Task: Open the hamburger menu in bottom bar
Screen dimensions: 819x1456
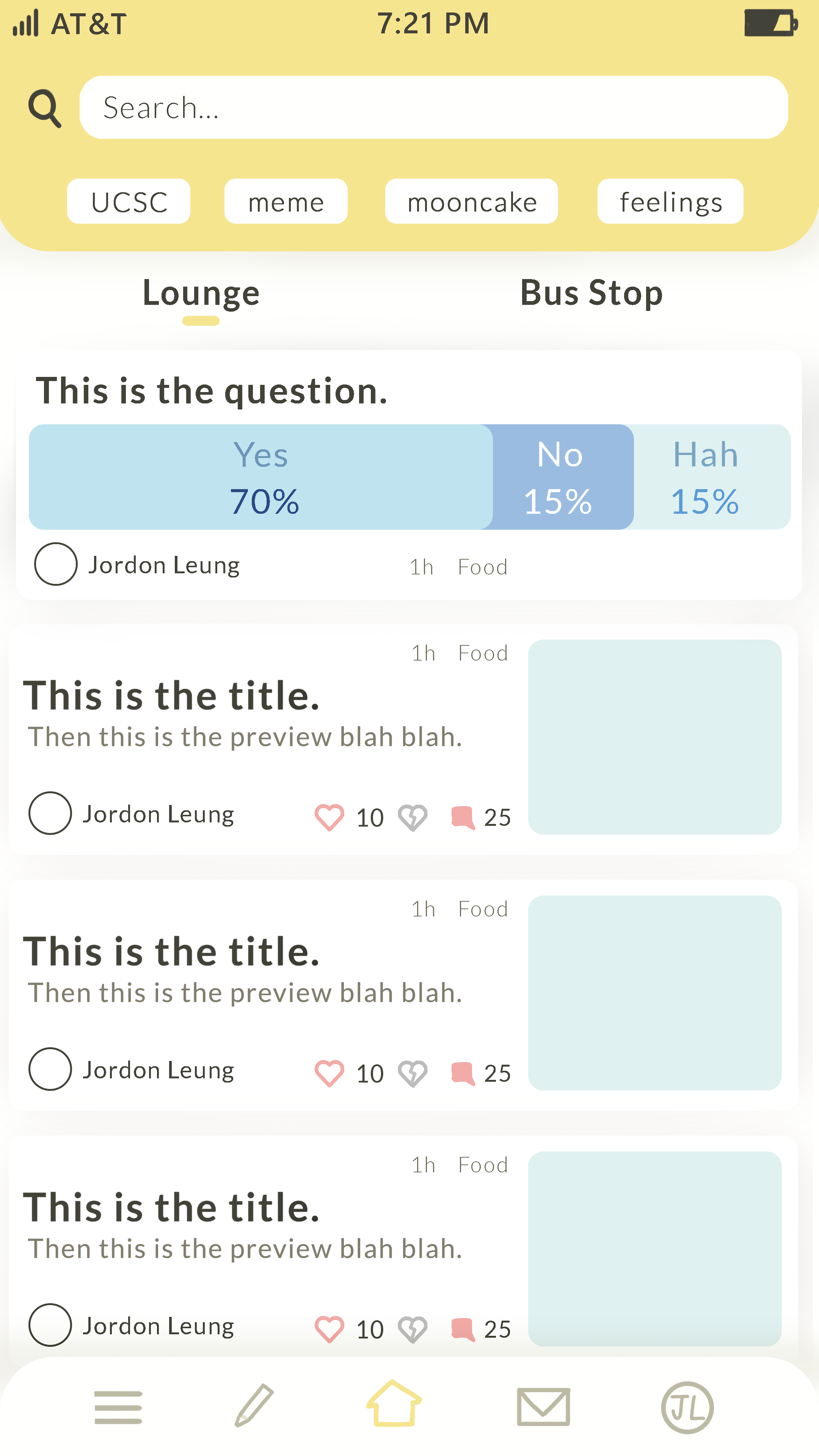Action: [x=118, y=1407]
